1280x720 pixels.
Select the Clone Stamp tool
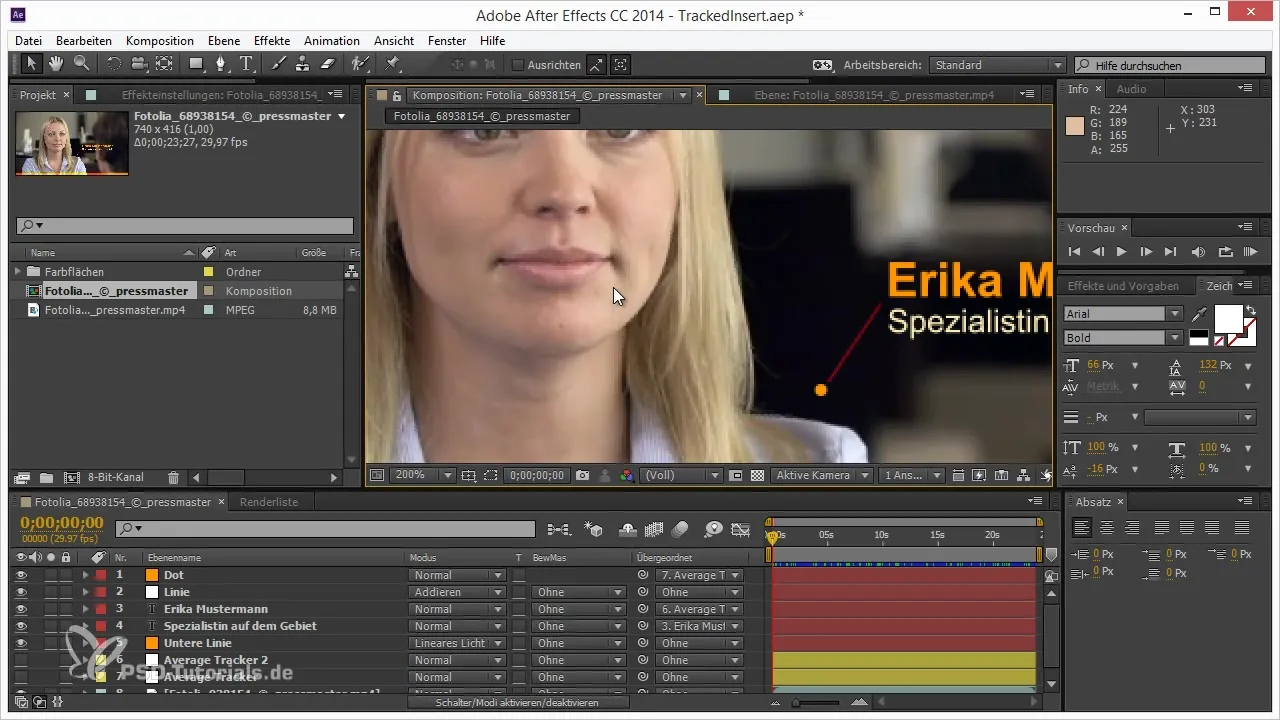tap(303, 64)
